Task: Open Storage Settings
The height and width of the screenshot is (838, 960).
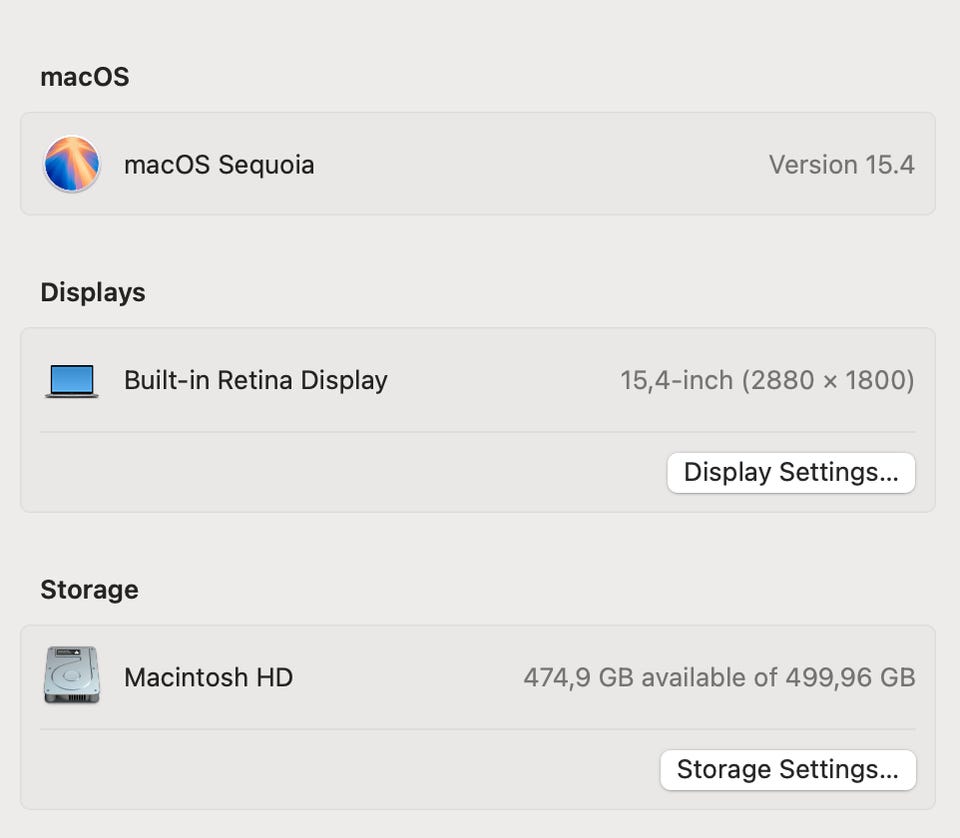Action: coord(787,769)
